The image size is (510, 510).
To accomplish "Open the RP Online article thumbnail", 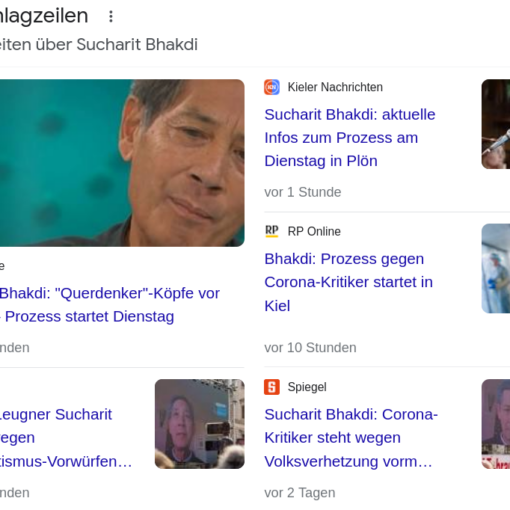I will [x=496, y=268].
